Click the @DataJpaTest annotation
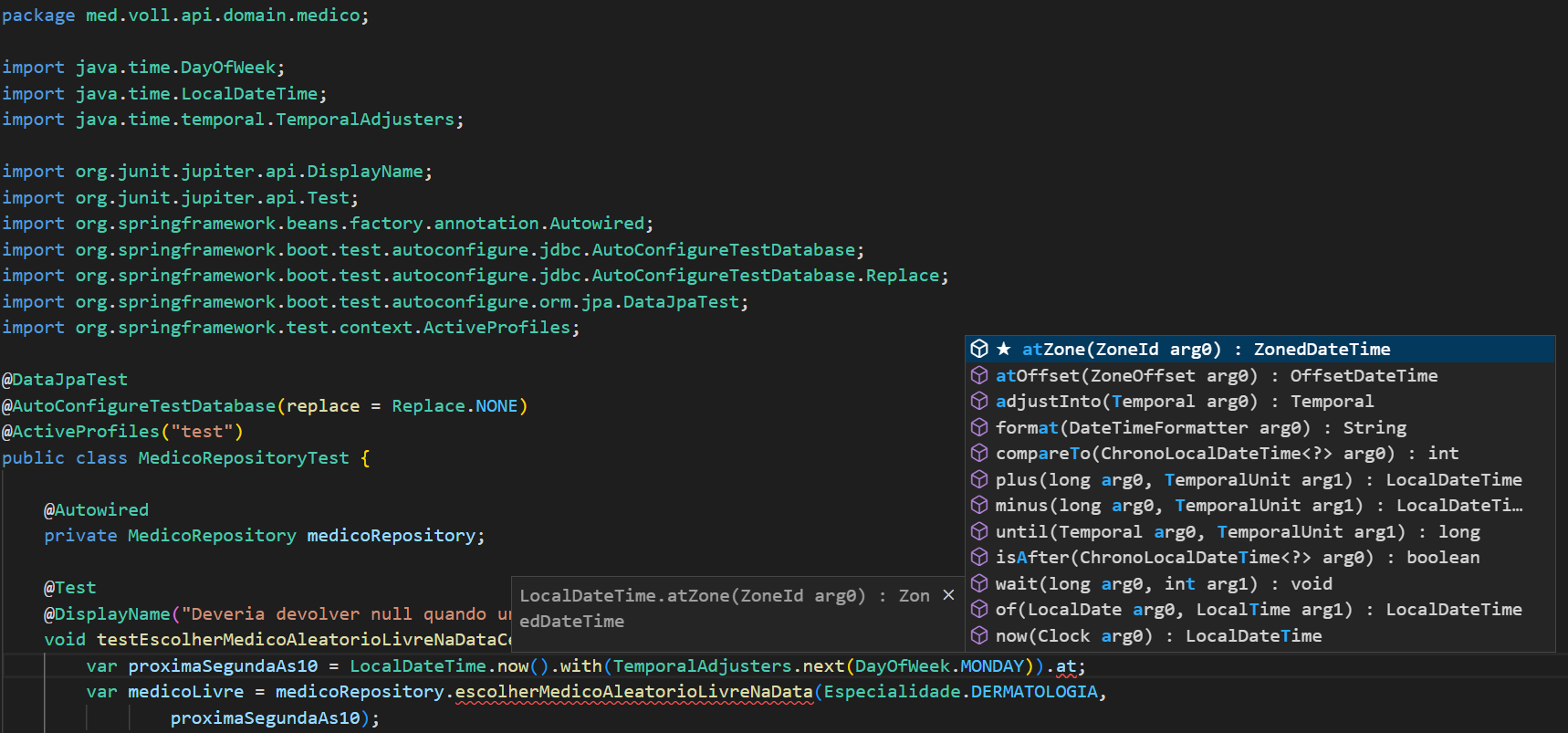This screenshot has height=733, width=1568. point(65,380)
